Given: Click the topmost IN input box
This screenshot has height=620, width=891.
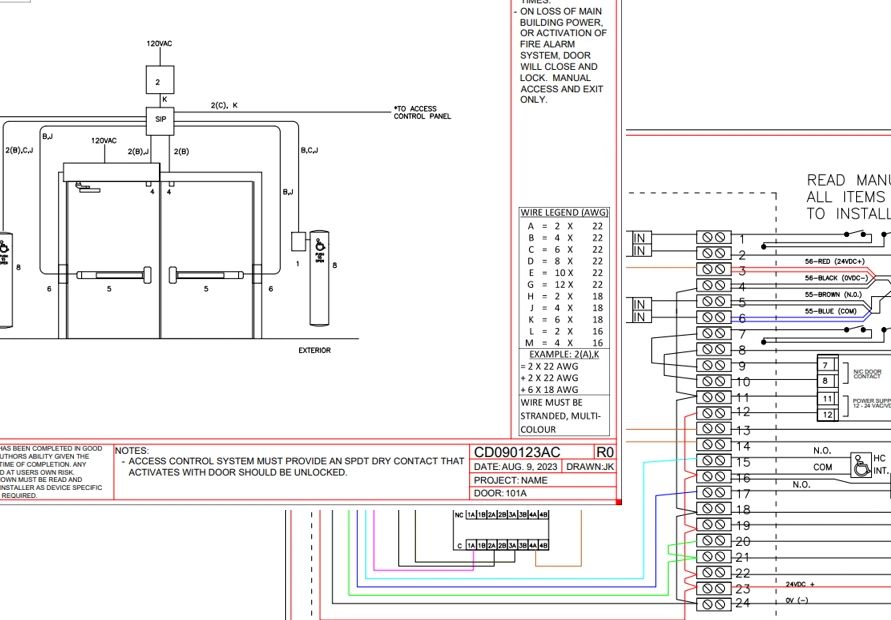Looking at the screenshot, I should [x=642, y=237].
